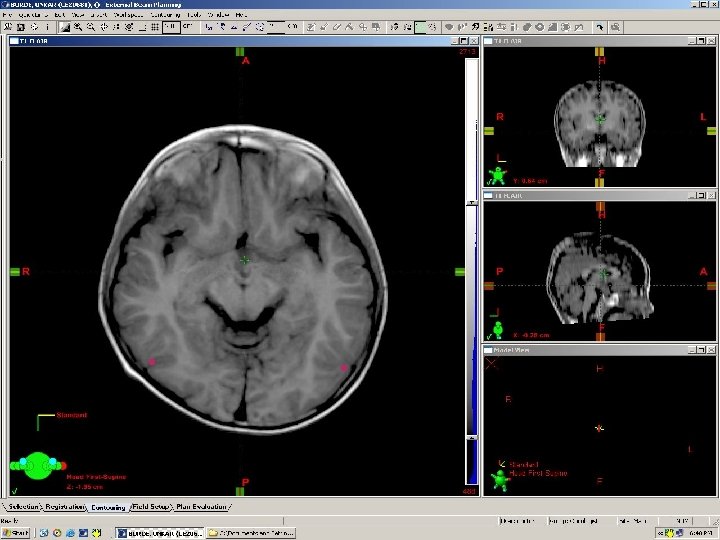The width and height of the screenshot is (720, 540).
Task: Click the green patient orientation figure in axial view
Action: click(x=38, y=466)
